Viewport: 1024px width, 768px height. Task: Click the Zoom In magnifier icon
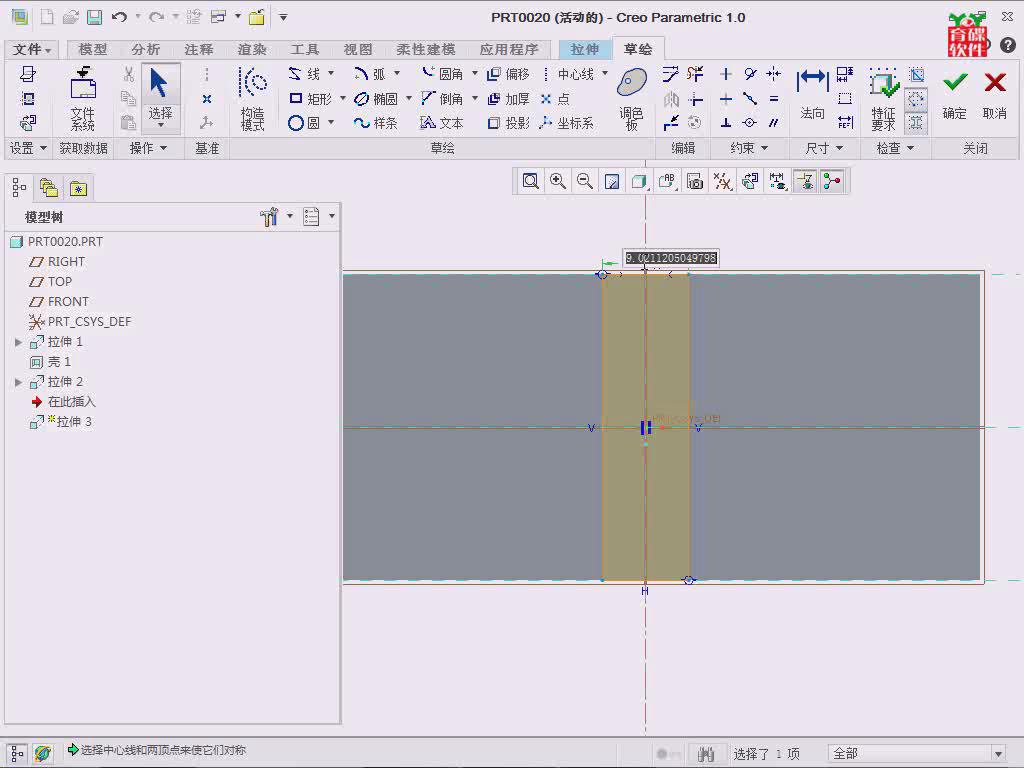(x=558, y=181)
